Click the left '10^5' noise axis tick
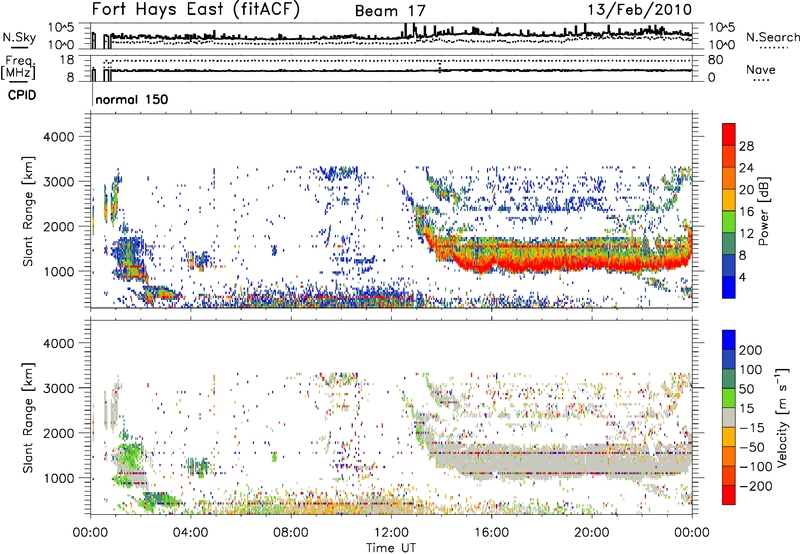The width and height of the screenshot is (800, 554). click(61, 28)
